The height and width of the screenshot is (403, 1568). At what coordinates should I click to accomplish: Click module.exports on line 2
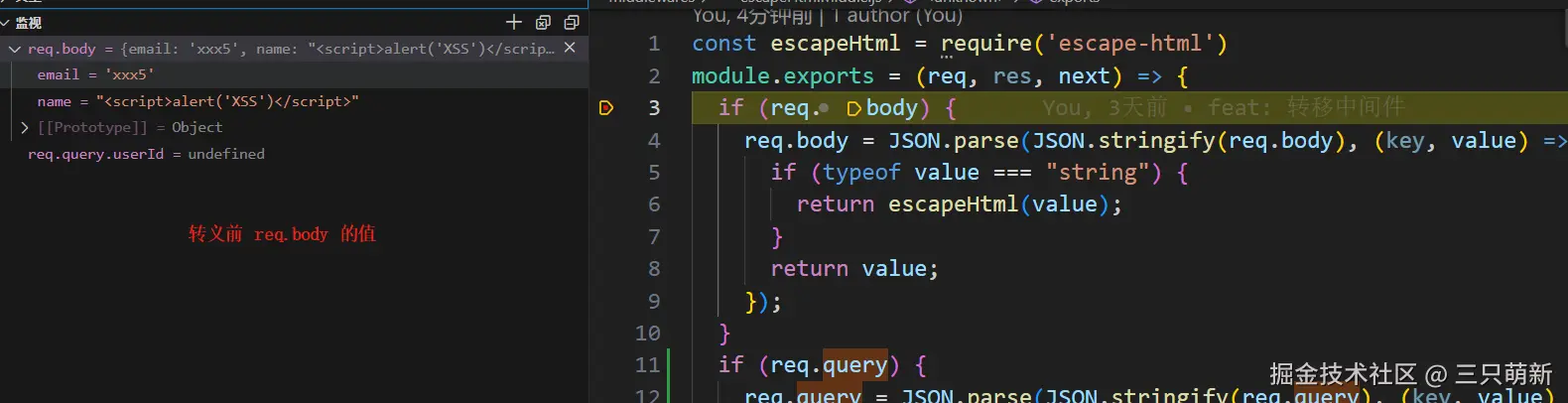pyautogui.click(x=783, y=76)
